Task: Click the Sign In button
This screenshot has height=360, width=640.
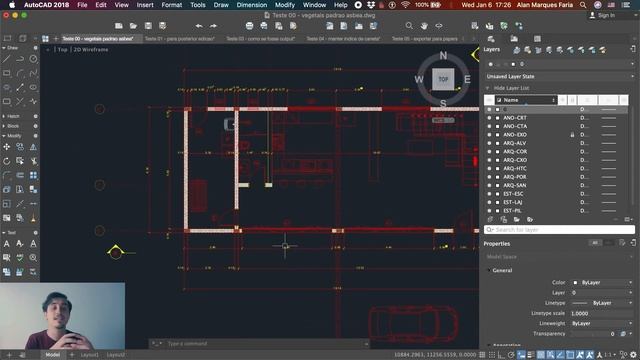Action: [x=602, y=15]
